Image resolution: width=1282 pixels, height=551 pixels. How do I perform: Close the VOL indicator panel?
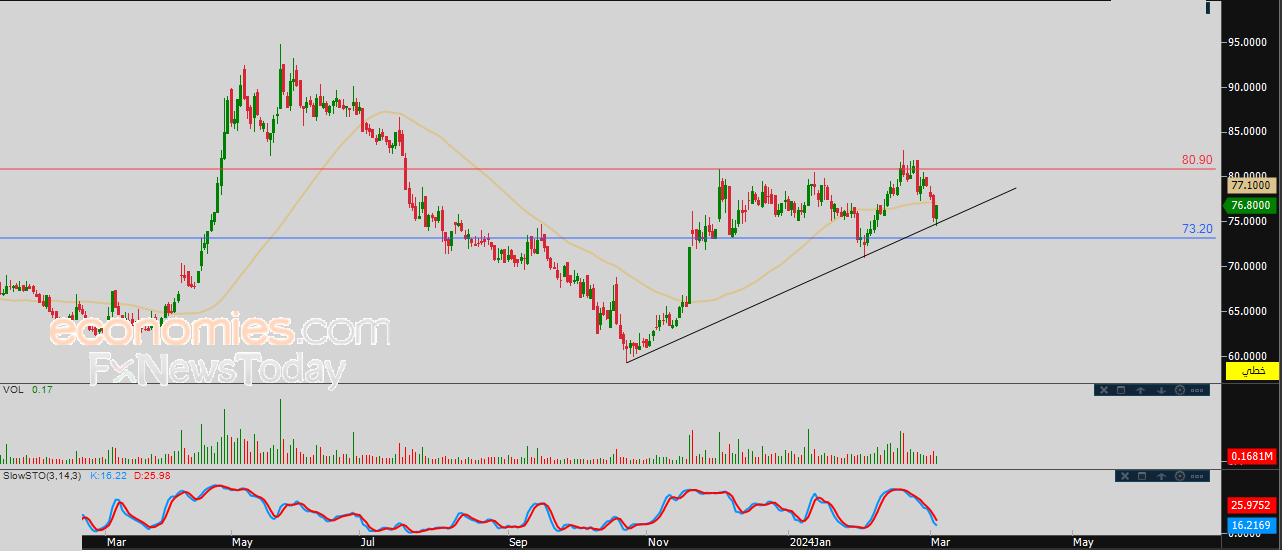click(x=1103, y=390)
